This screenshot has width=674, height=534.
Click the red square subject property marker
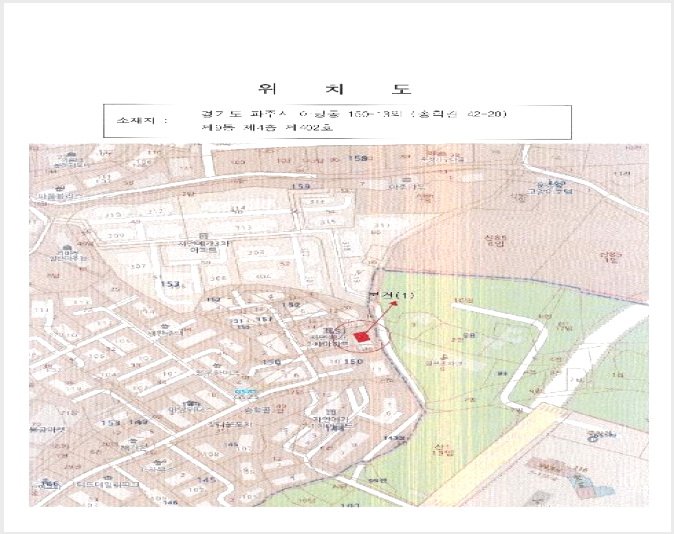tap(362, 337)
